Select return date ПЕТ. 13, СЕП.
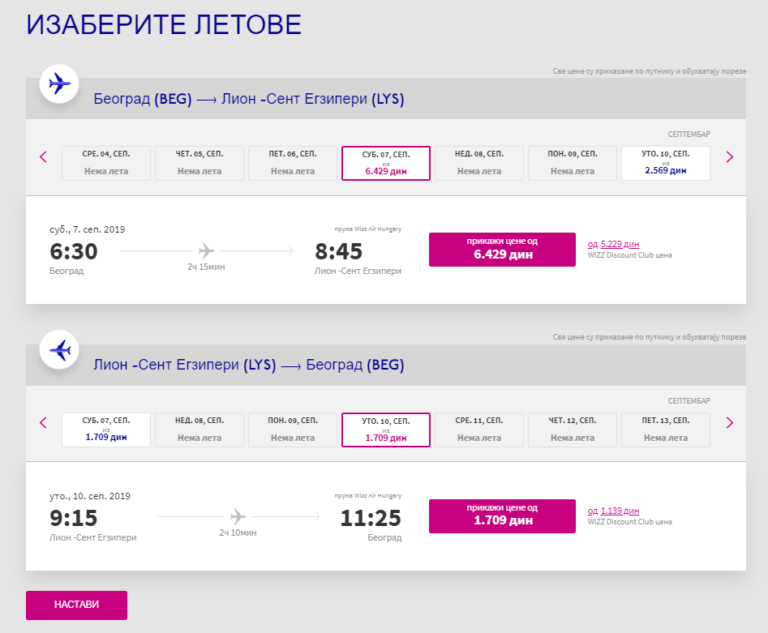The width and height of the screenshot is (768, 633). 666,430
